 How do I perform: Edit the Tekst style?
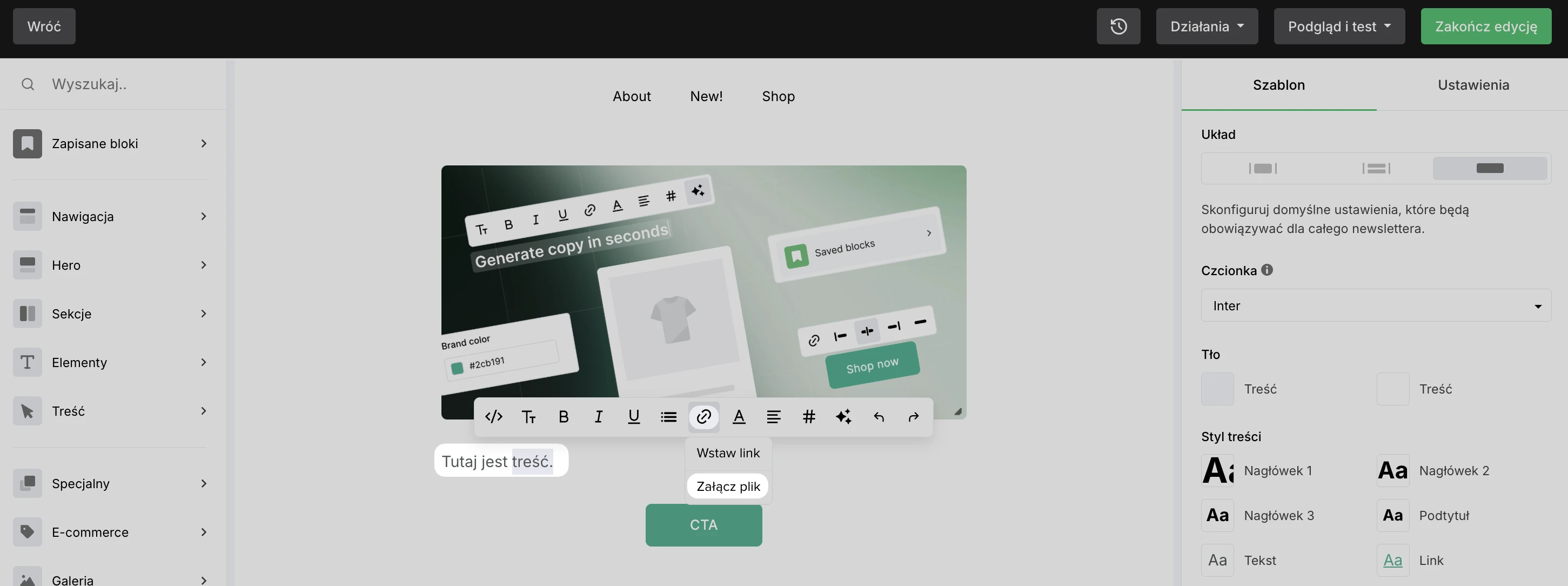(x=1217, y=561)
